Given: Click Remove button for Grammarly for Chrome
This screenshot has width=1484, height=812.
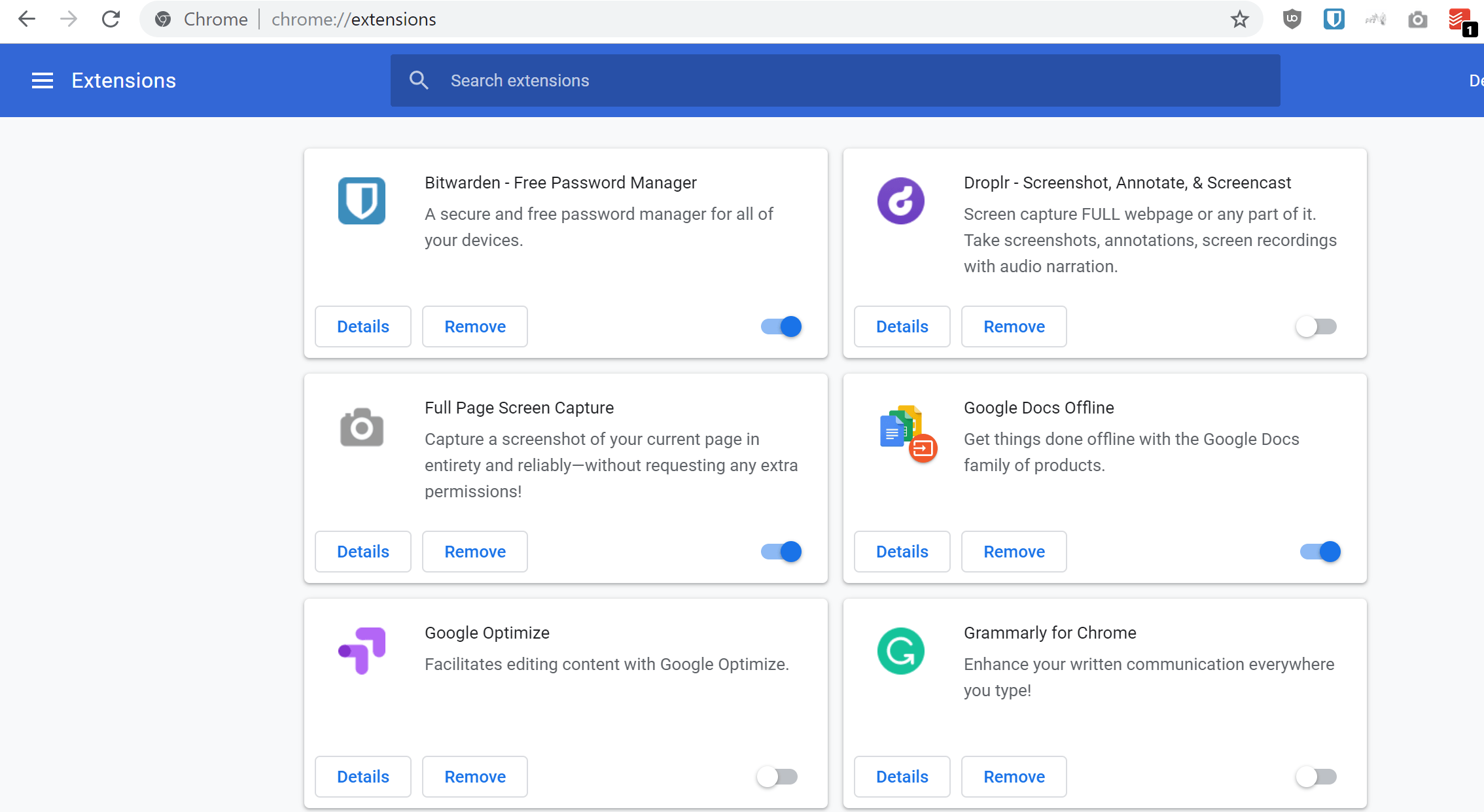Looking at the screenshot, I should (x=1013, y=776).
